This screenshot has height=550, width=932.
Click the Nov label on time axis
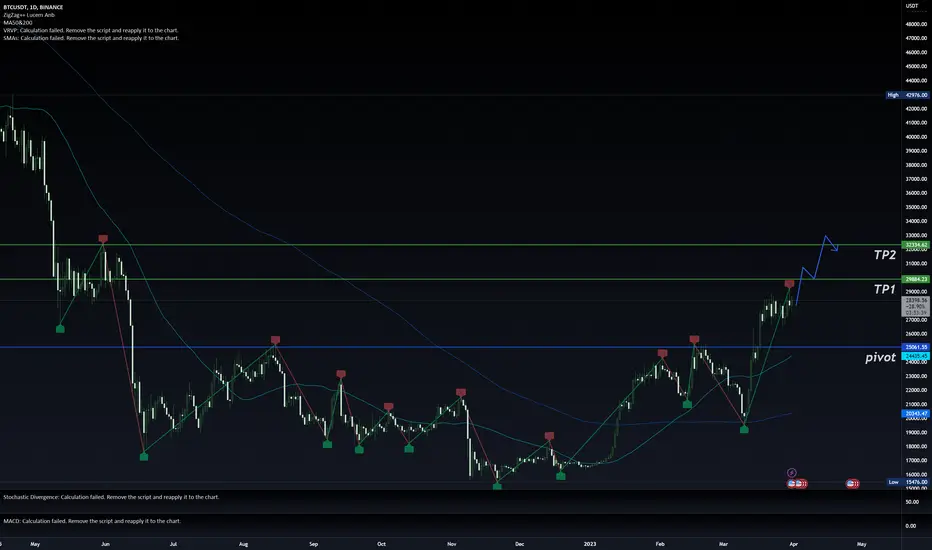pyautogui.click(x=452, y=544)
